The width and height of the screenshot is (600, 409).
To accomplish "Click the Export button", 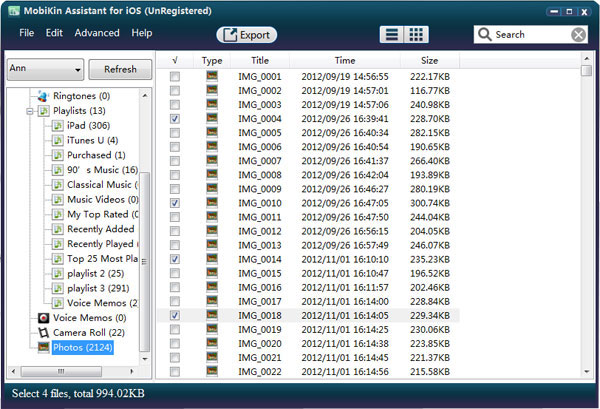I will [246, 35].
